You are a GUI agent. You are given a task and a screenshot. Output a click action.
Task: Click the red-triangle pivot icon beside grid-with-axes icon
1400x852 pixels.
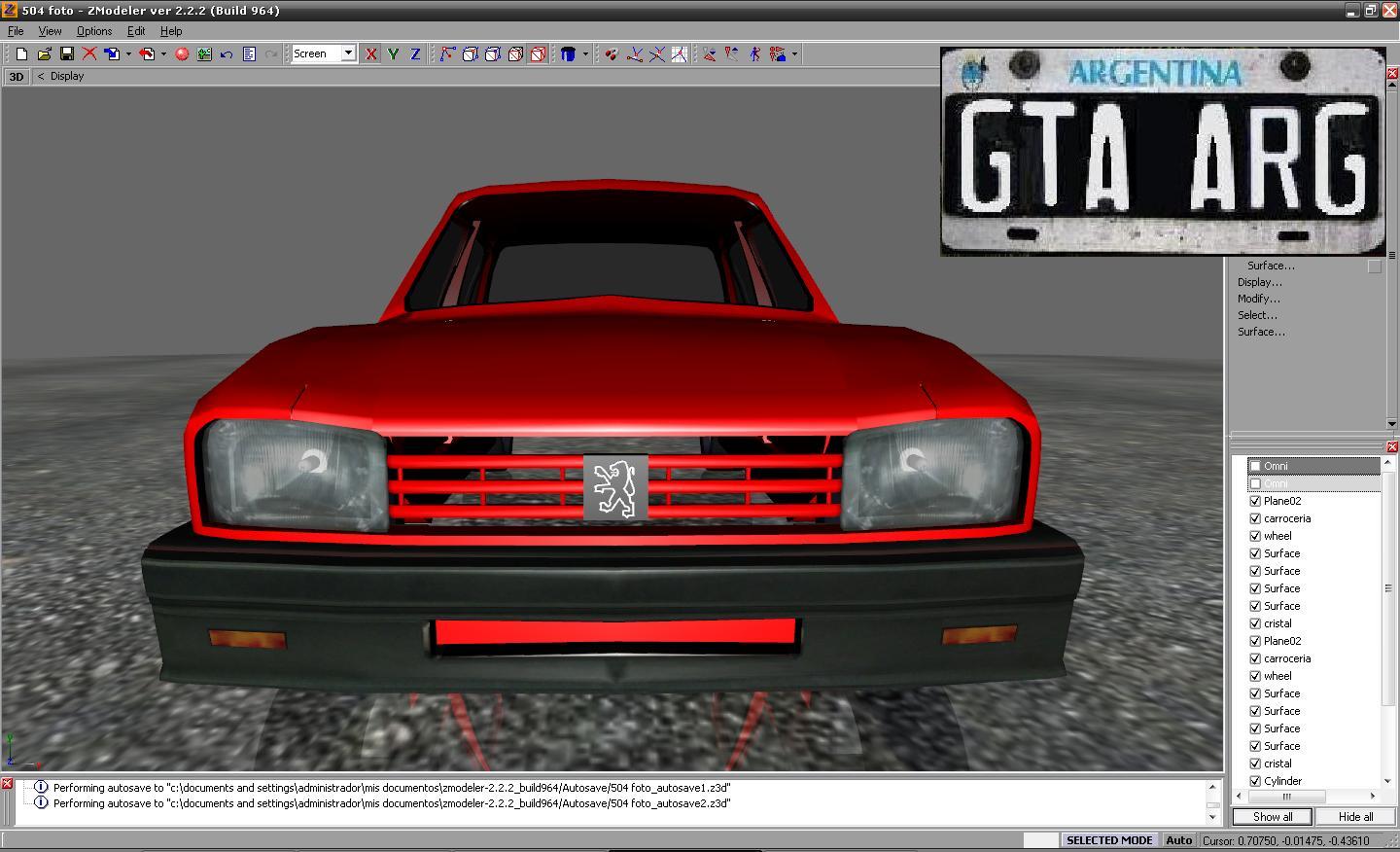click(x=710, y=54)
